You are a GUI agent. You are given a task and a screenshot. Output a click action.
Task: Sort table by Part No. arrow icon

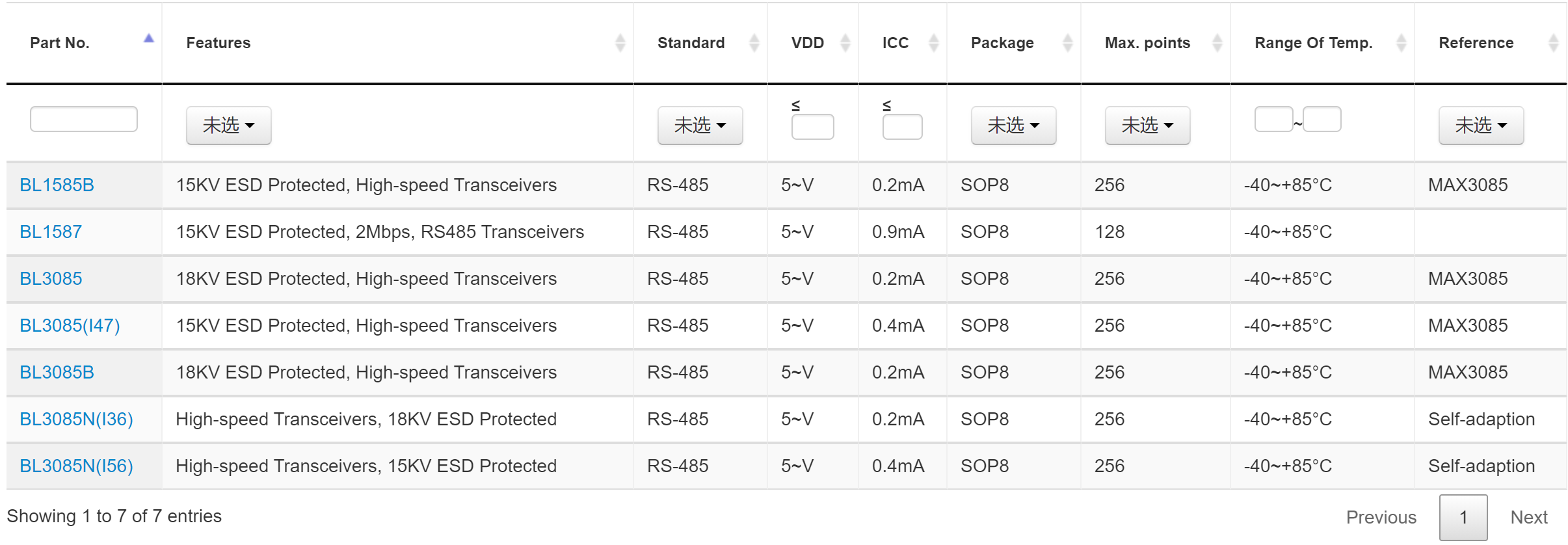[x=149, y=39]
